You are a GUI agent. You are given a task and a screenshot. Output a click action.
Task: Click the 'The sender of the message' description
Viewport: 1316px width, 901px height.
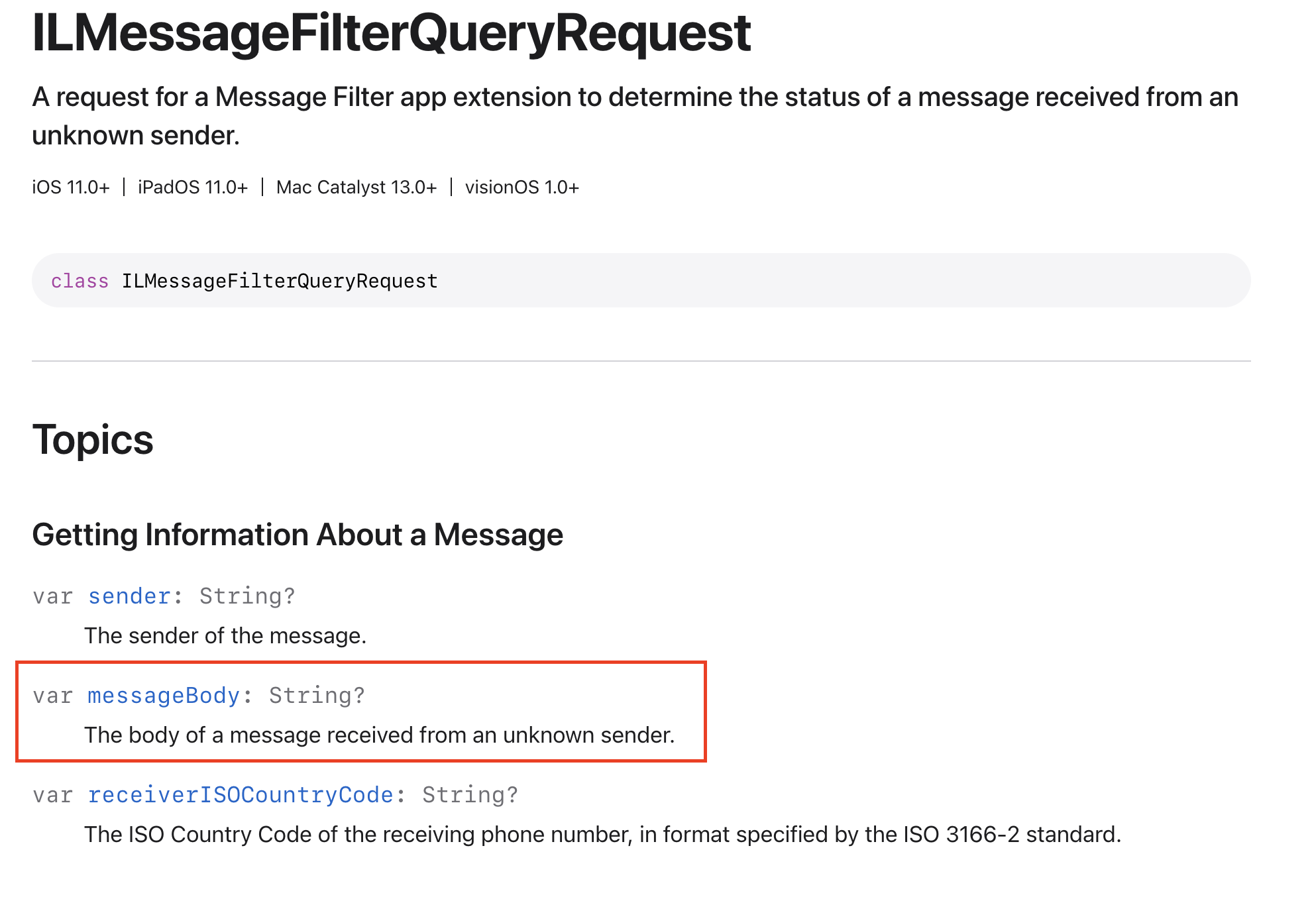pyautogui.click(x=225, y=636)
